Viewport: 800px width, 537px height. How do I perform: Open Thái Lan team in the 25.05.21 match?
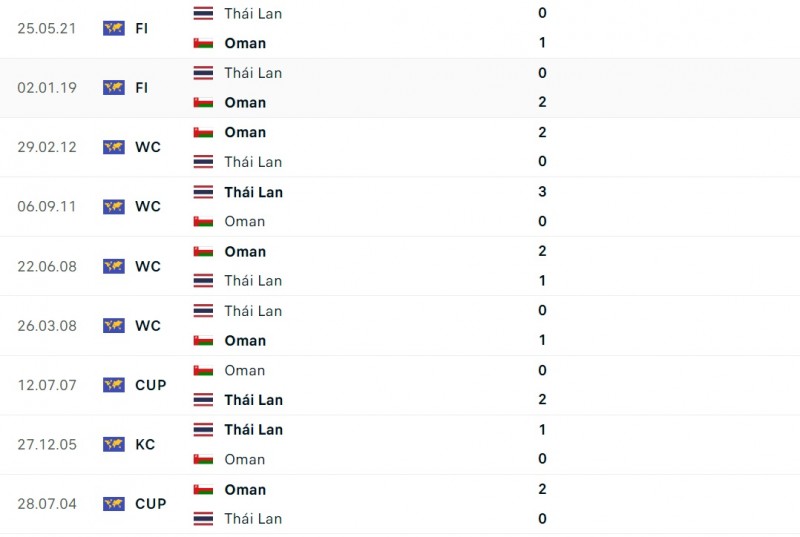(x=253, y=13)
